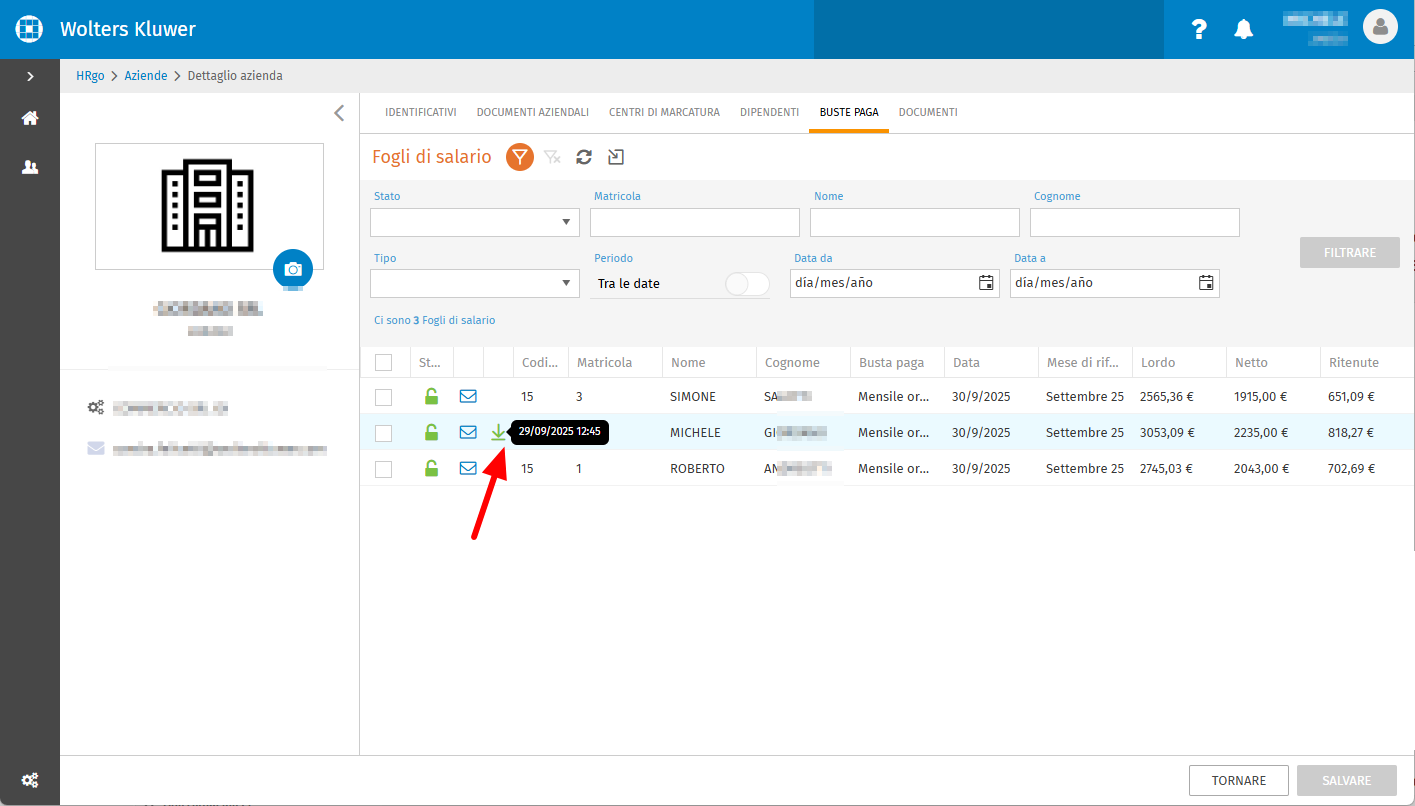Click the Filtrare button
Viewport: 1415px width, 806px height.
click(1350, 253)
